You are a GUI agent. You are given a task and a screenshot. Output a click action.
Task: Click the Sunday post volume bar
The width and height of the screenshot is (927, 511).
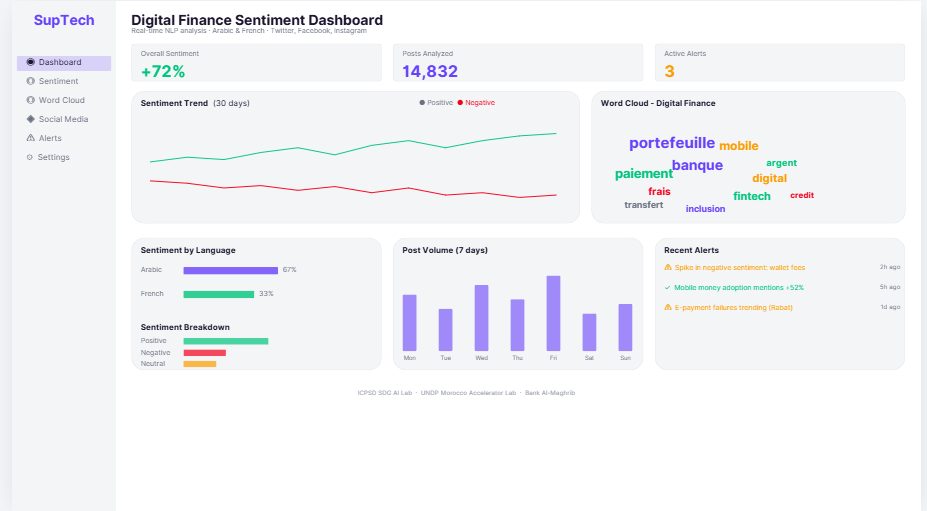[625, 328]
